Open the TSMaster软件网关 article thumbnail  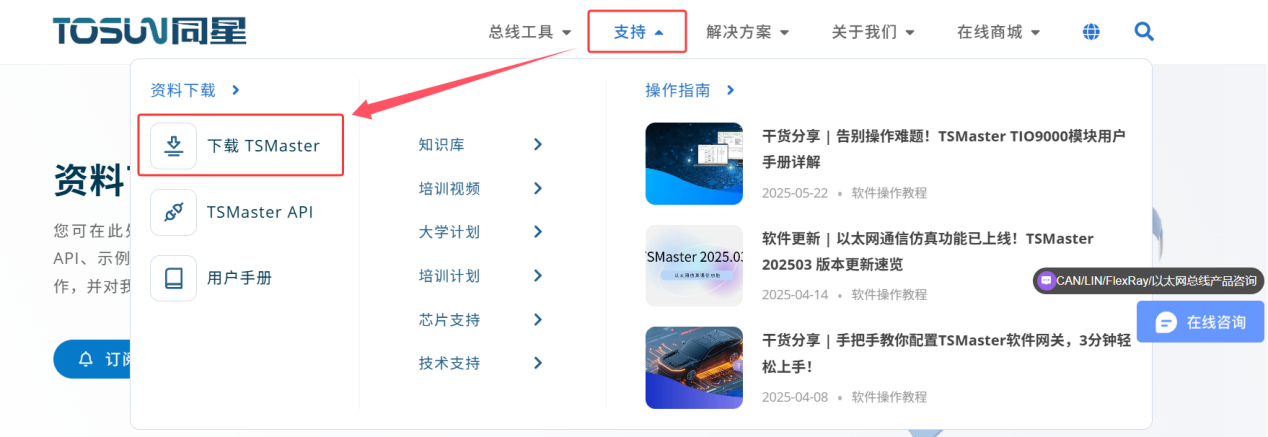pos(694,368)
